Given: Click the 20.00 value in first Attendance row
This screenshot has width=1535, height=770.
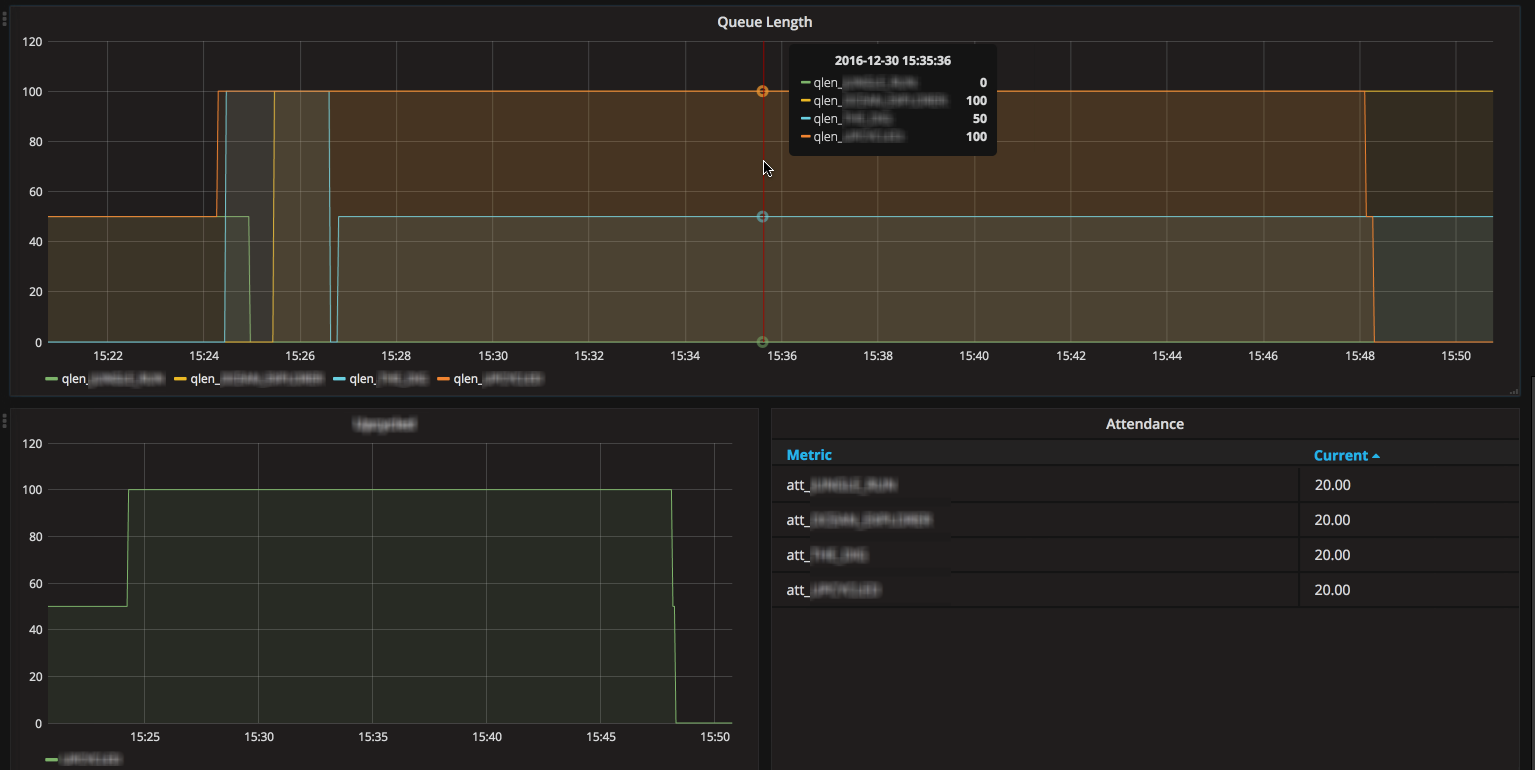Looking at the screenshot, I should click(x=1332, y=485).
